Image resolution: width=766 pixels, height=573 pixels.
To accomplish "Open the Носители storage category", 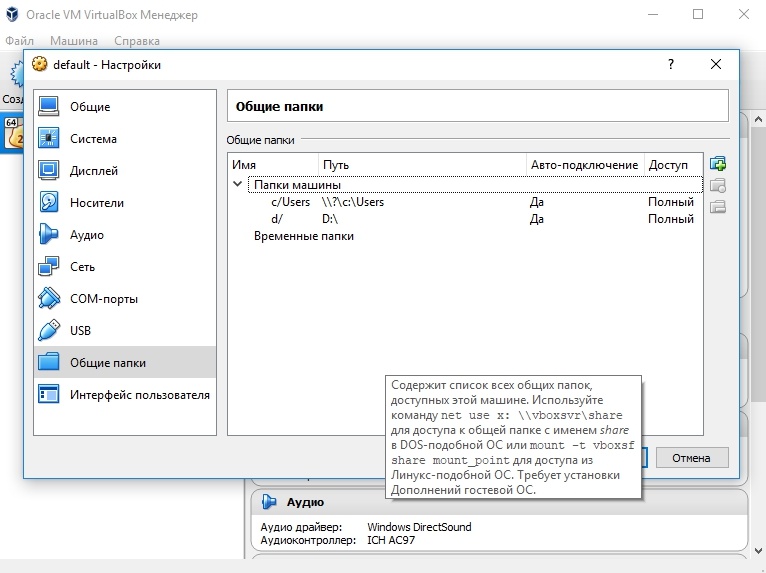I will (x=125, y=203).
